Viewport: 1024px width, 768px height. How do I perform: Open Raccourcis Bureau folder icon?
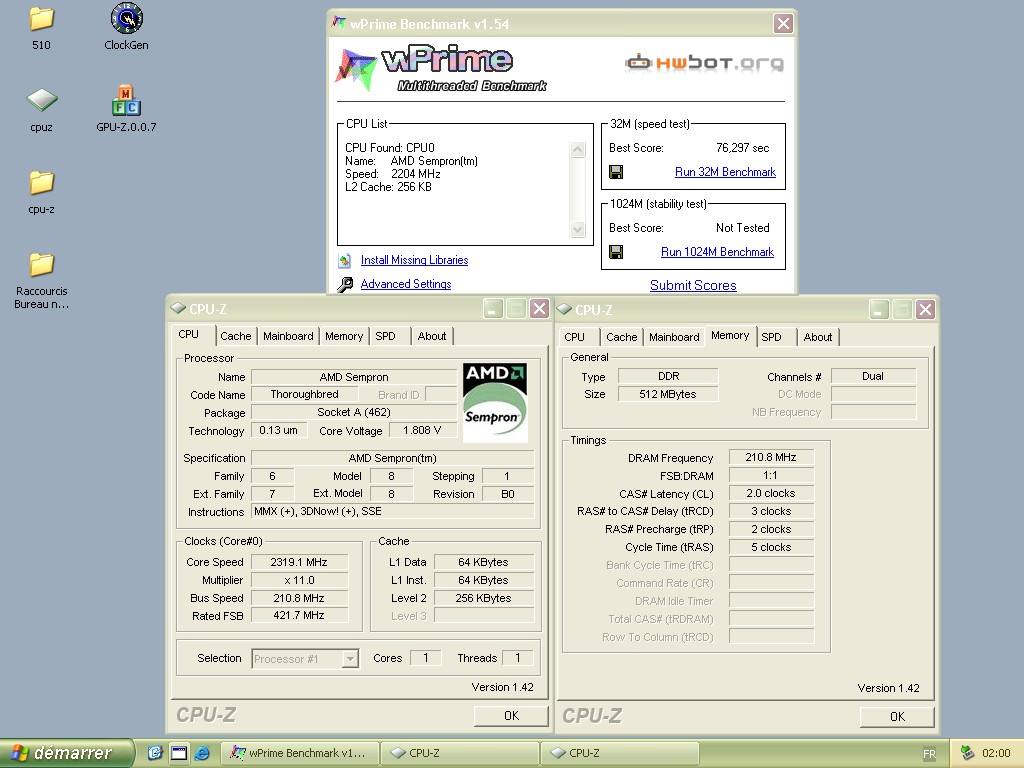pyautogui.click(x=41, y=264)
